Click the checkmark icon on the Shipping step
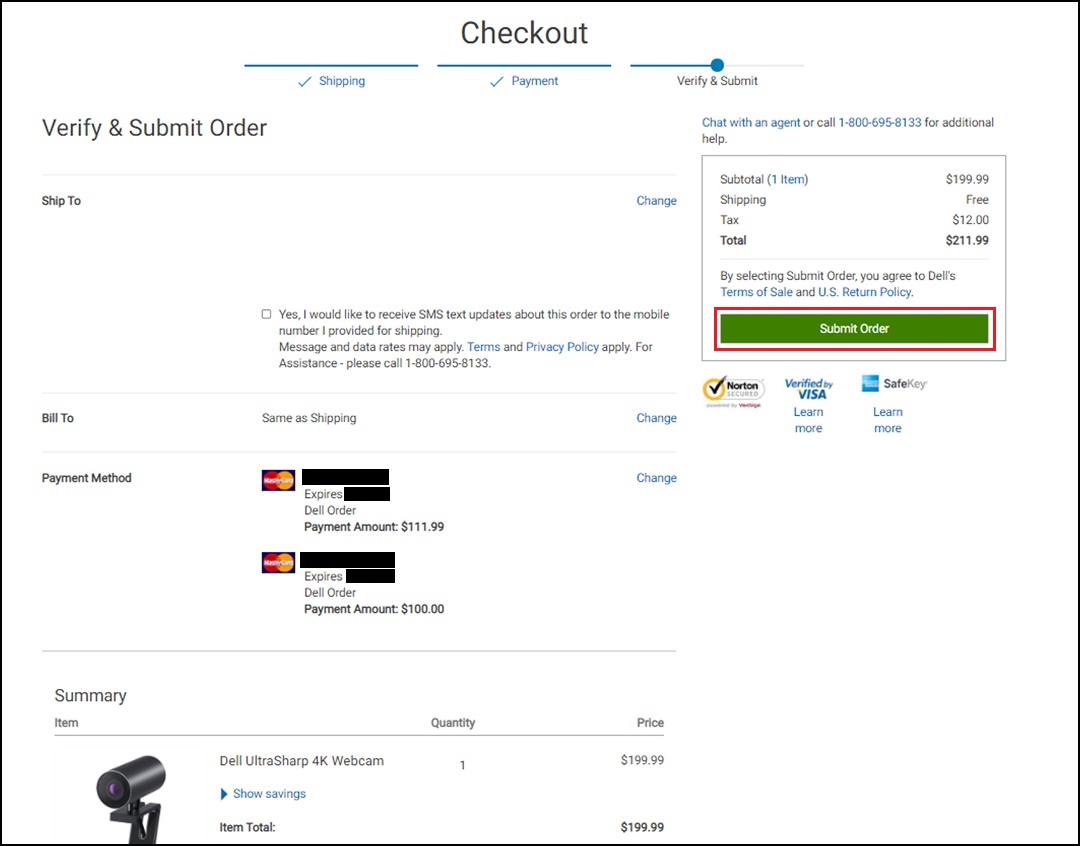 click(305, 81)
